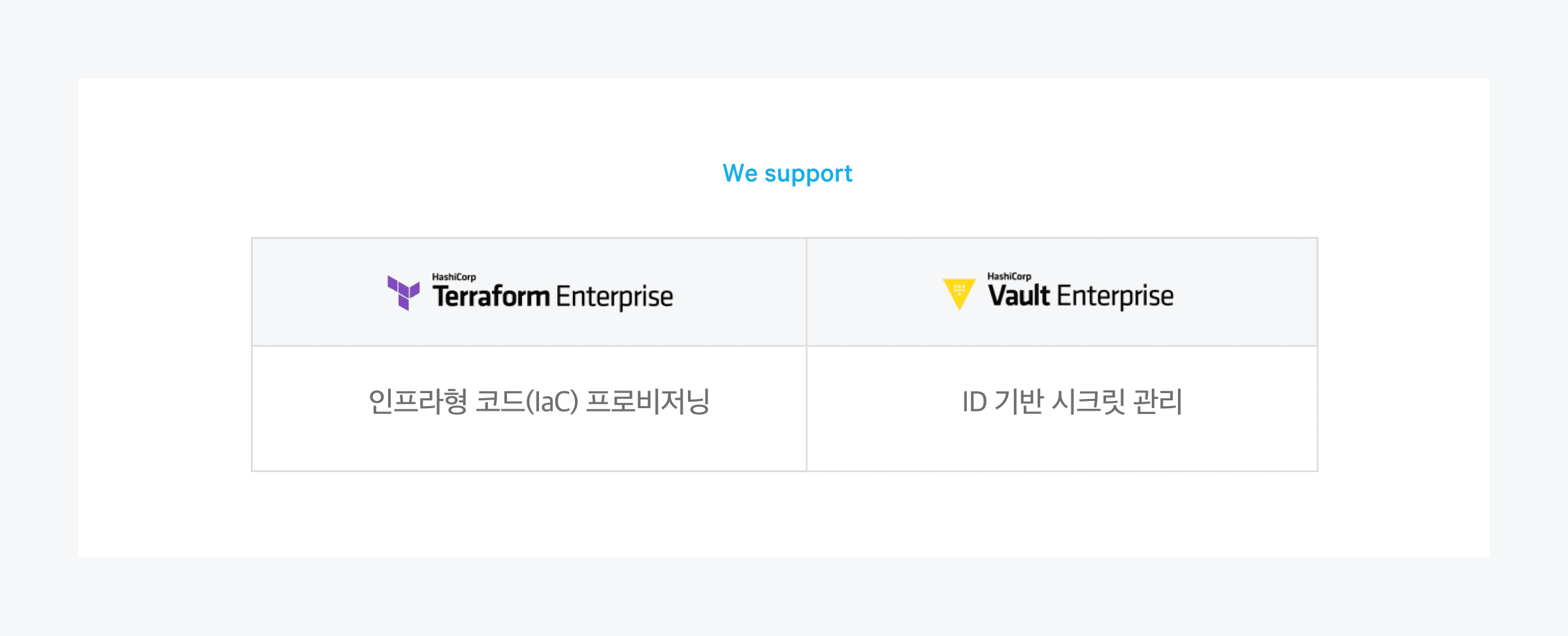Viewport: 1568px width, 636px height.
Task: Click the small HashiCorp label above Vault
Action: (x=1009, y=276)
